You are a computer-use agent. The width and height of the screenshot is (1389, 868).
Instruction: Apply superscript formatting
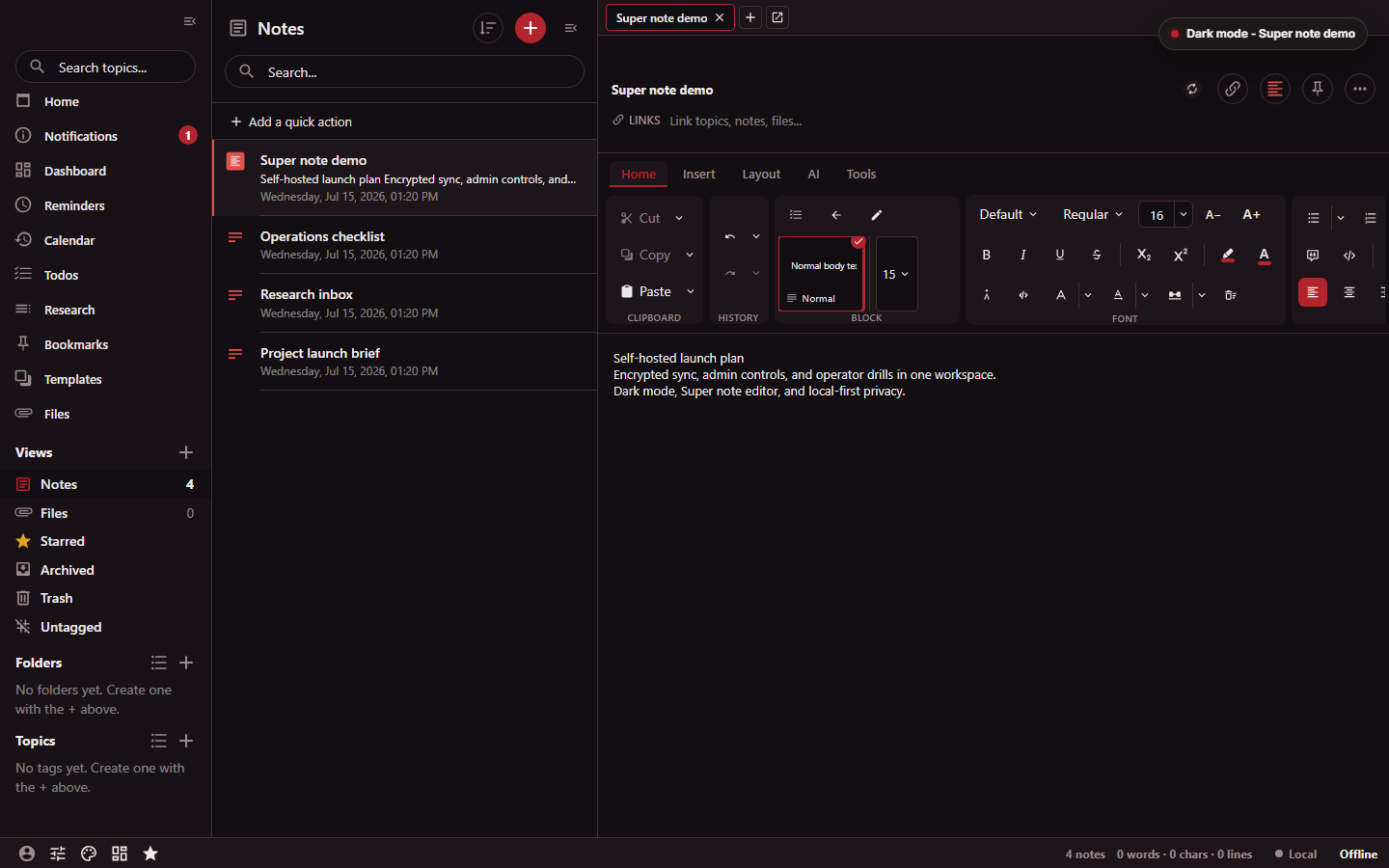pyautogui.click(x=1181, y=255)
